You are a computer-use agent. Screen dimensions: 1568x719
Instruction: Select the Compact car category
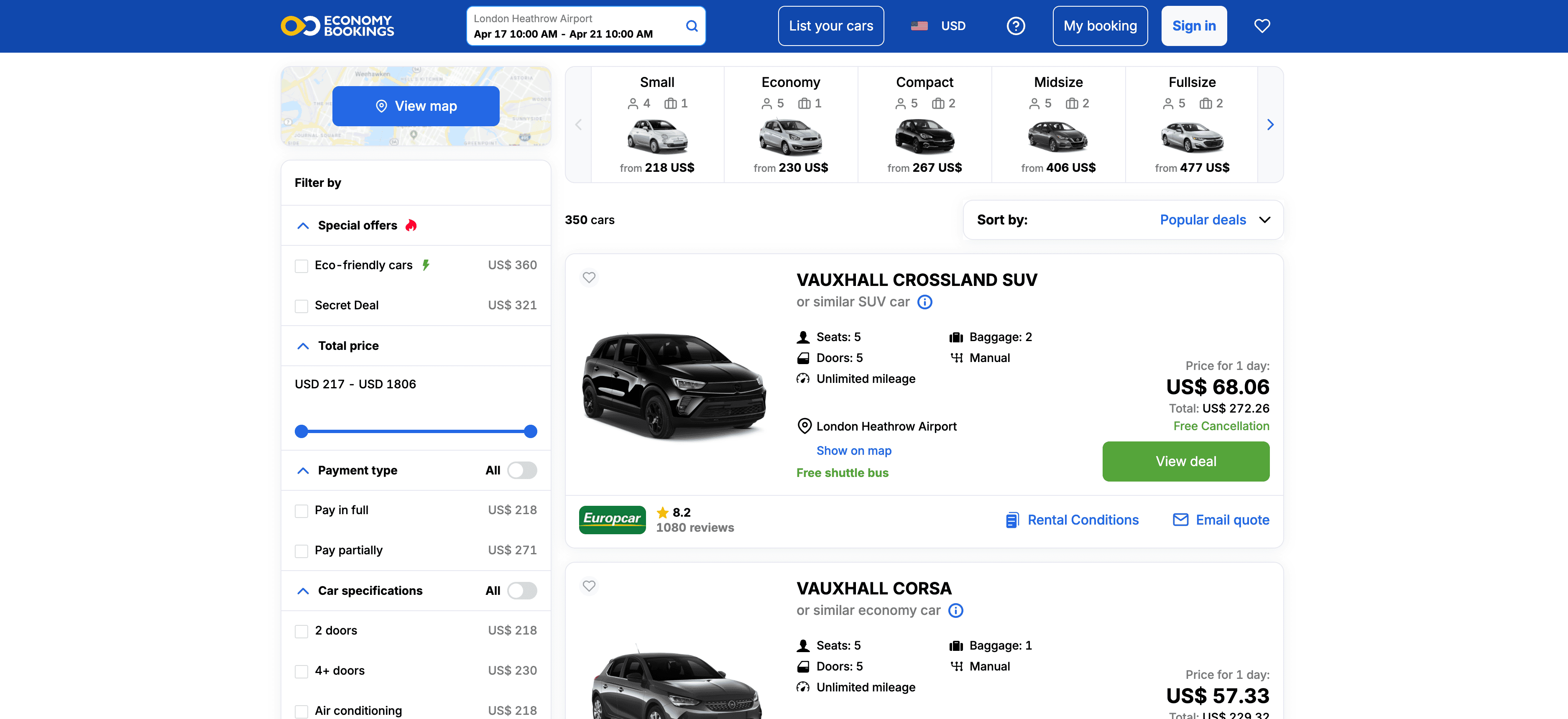point(924,125)
